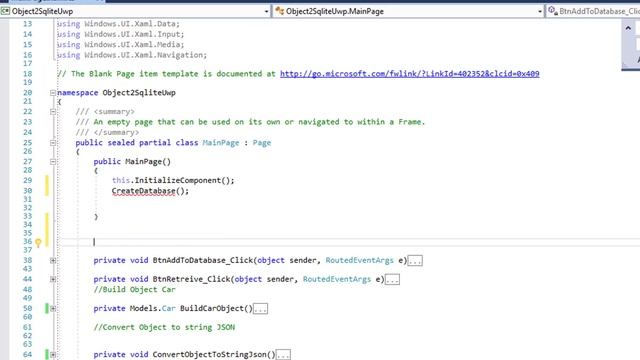Screen dimensions: 640x360
Task: Open the BtnAddToDatabase_Click member dropdown
Action: (x=593, y=11)
